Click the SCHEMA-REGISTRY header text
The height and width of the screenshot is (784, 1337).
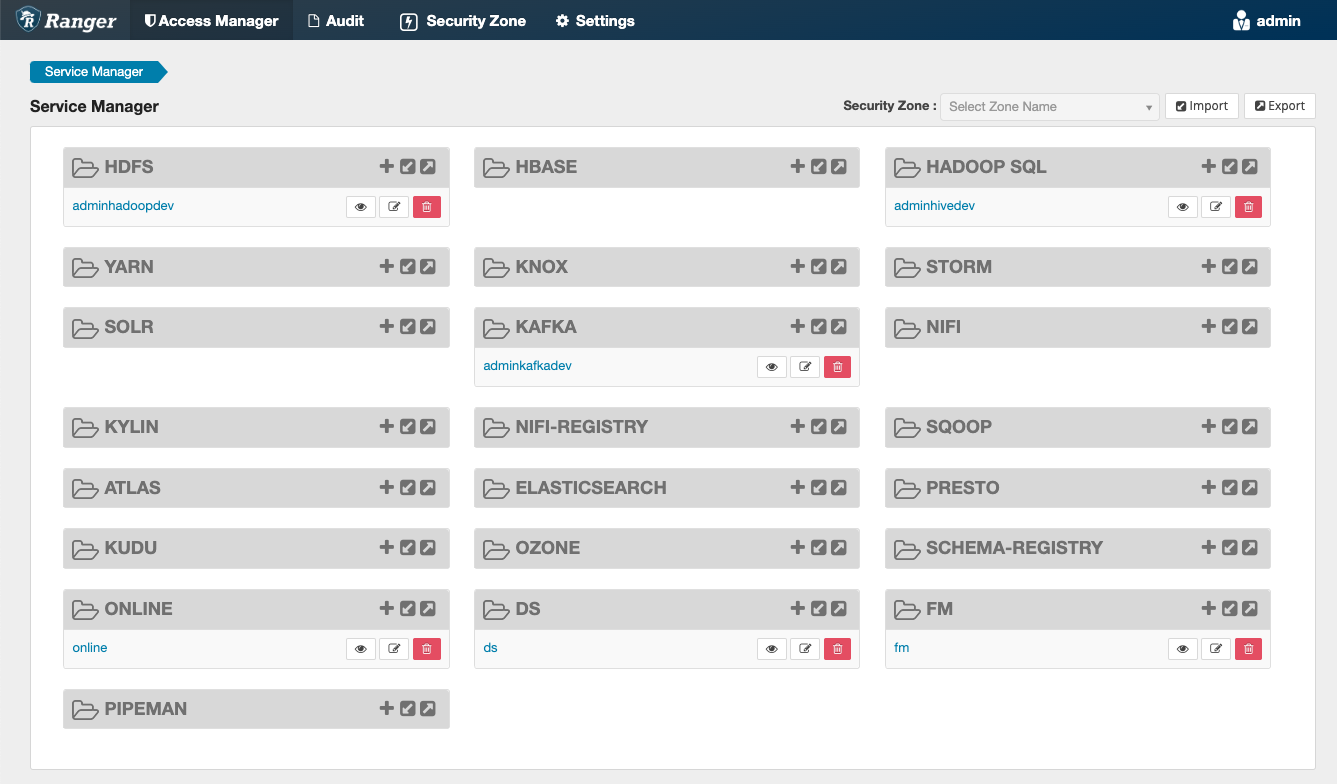(1014, 548)
